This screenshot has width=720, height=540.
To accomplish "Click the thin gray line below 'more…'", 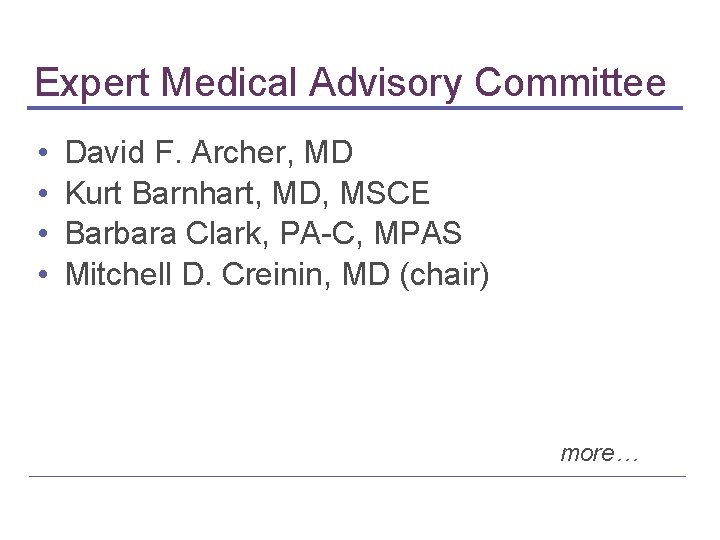I will (x=357, y=476).
